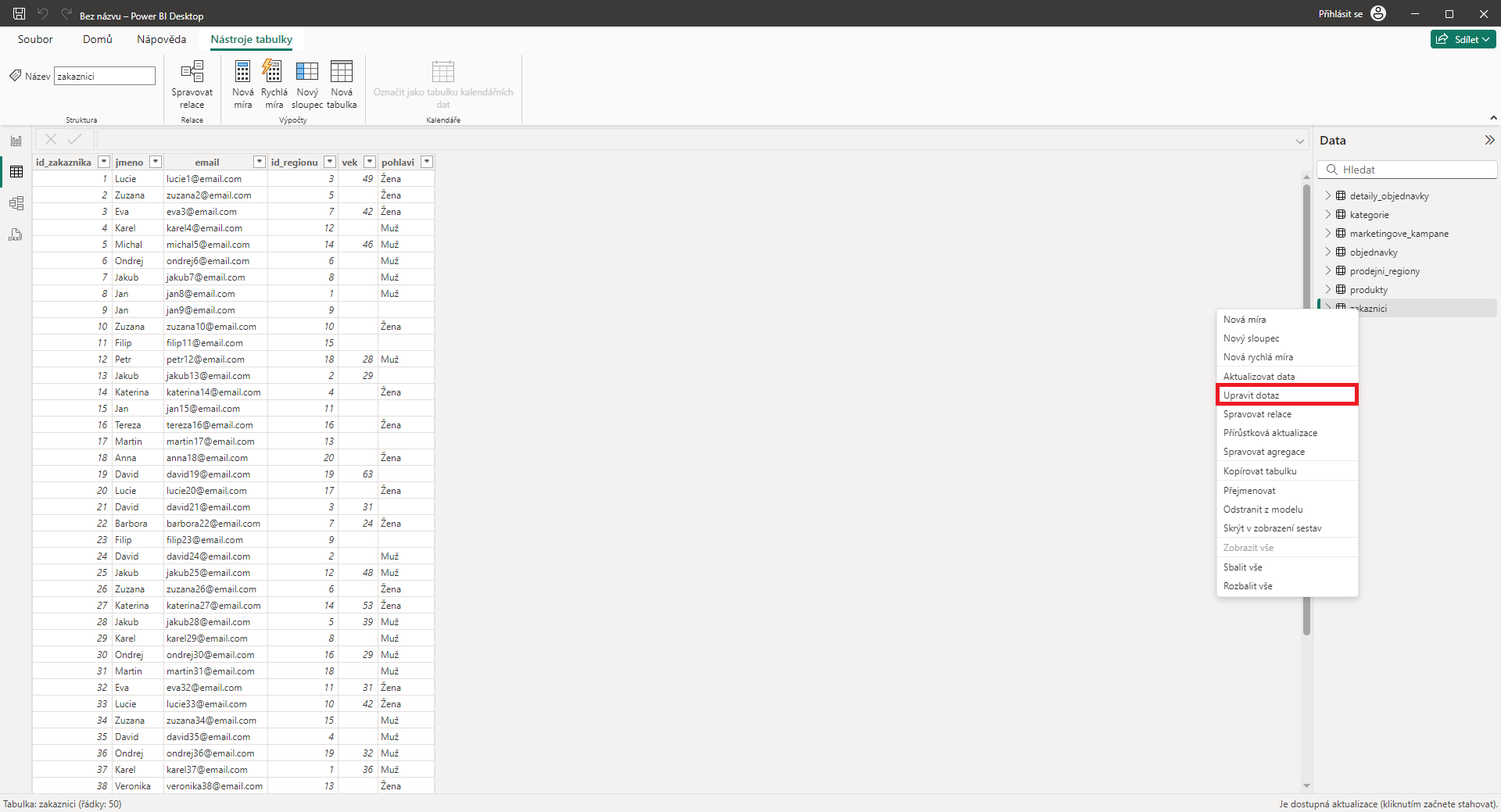Viewport: 1501px width, 812px height.
Task: Click inside the Název table name field
Action: pos(103,75)
